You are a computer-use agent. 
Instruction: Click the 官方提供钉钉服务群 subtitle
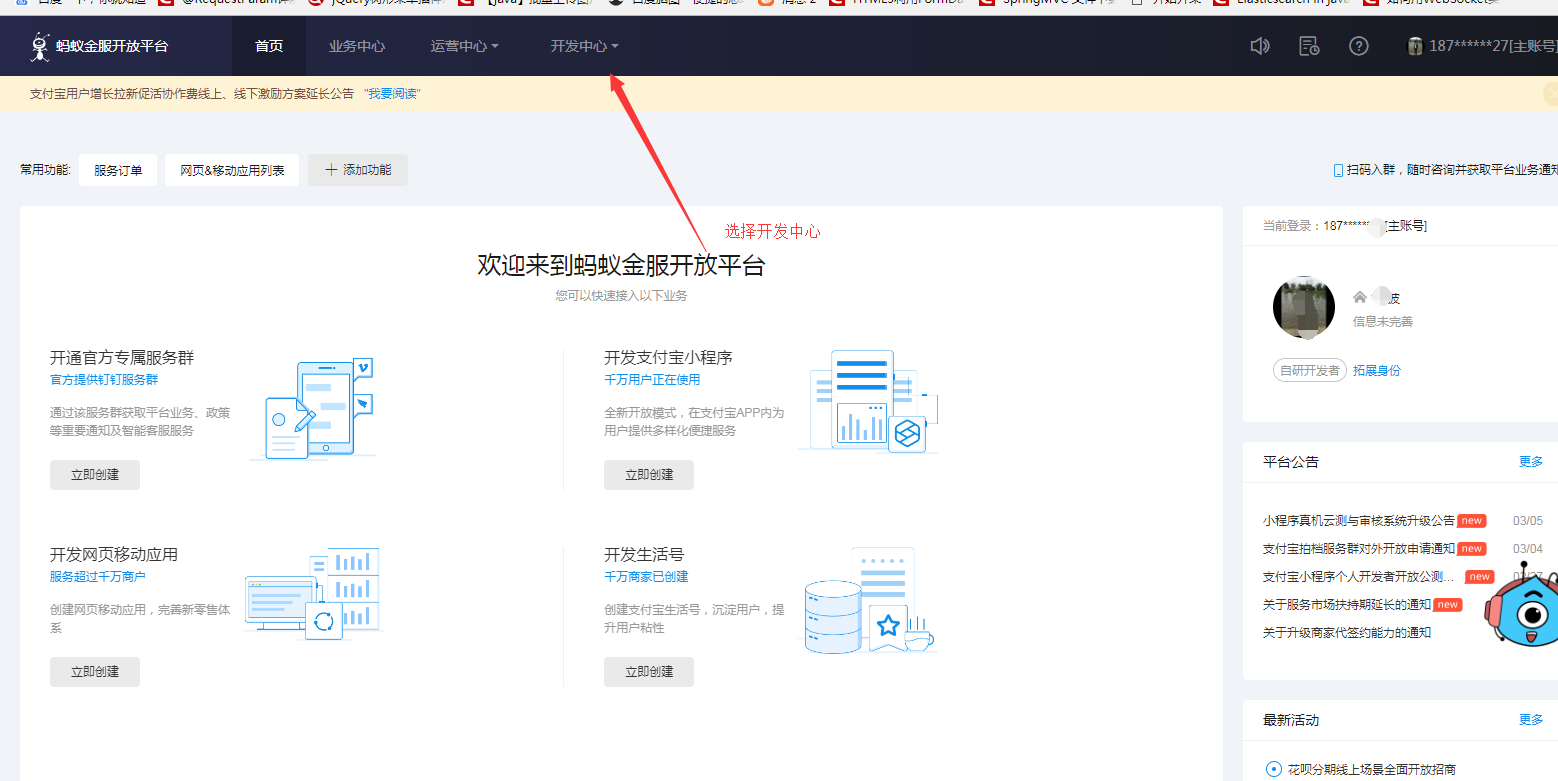coord(104,380)
